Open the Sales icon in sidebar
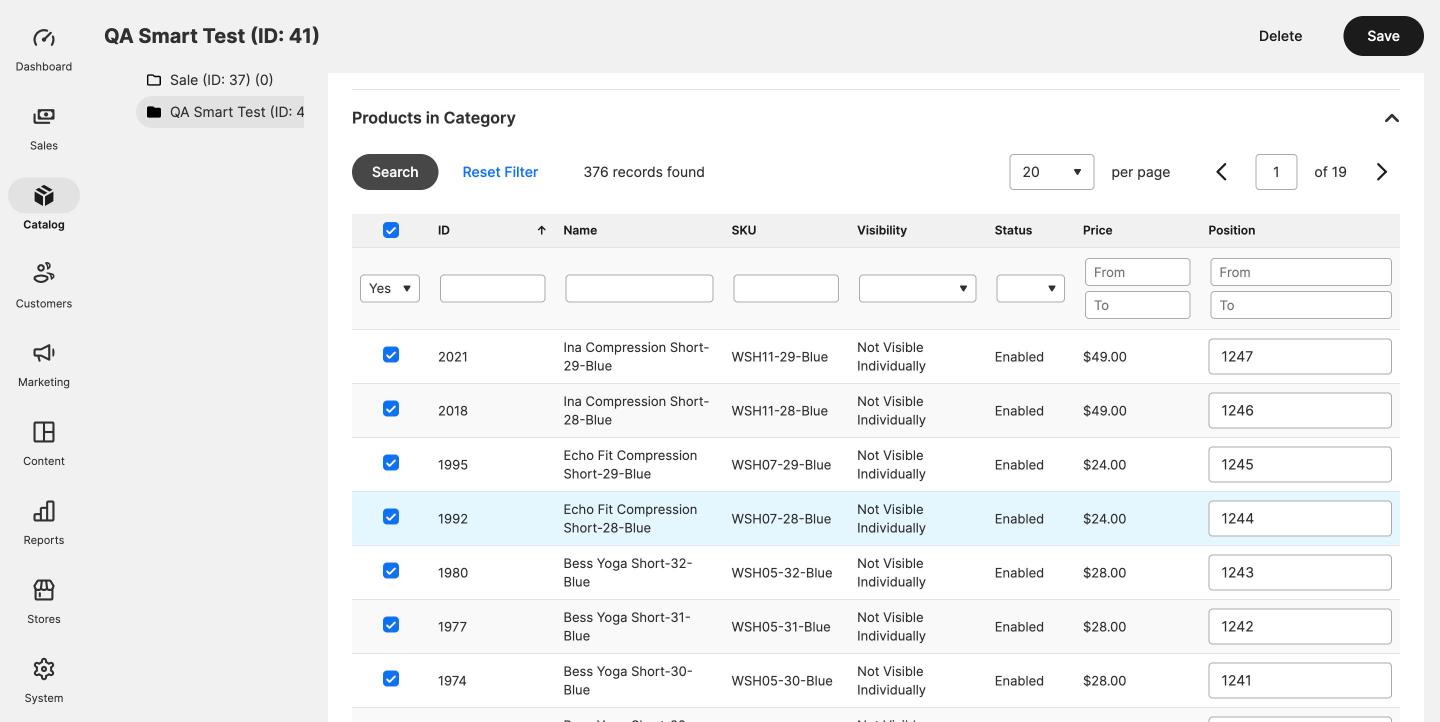This screenshot has height=722, width=1440. 44,117
